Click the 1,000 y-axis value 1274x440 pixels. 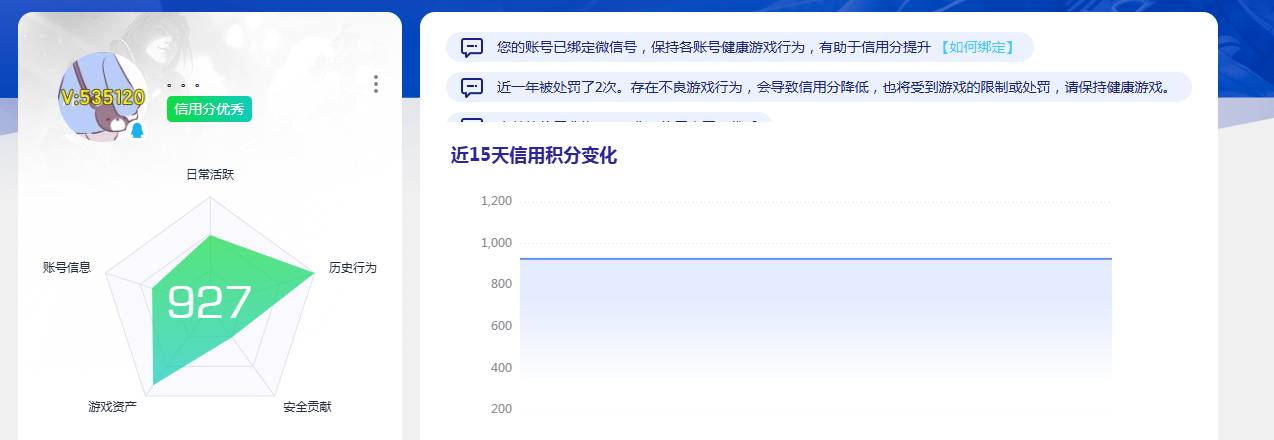pyautogui.click(x=496, y=243)
